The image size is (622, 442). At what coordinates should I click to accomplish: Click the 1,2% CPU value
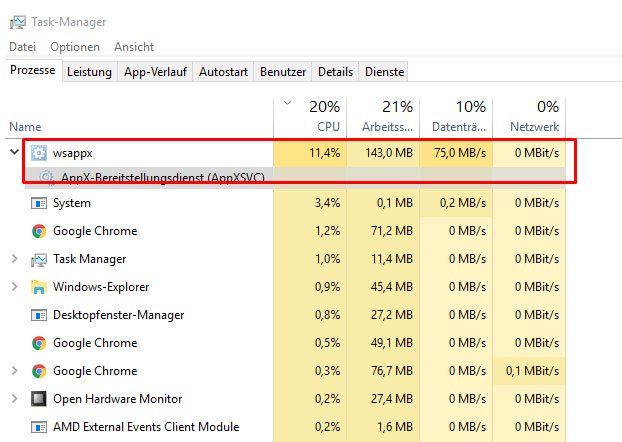(x=327, y=231)
